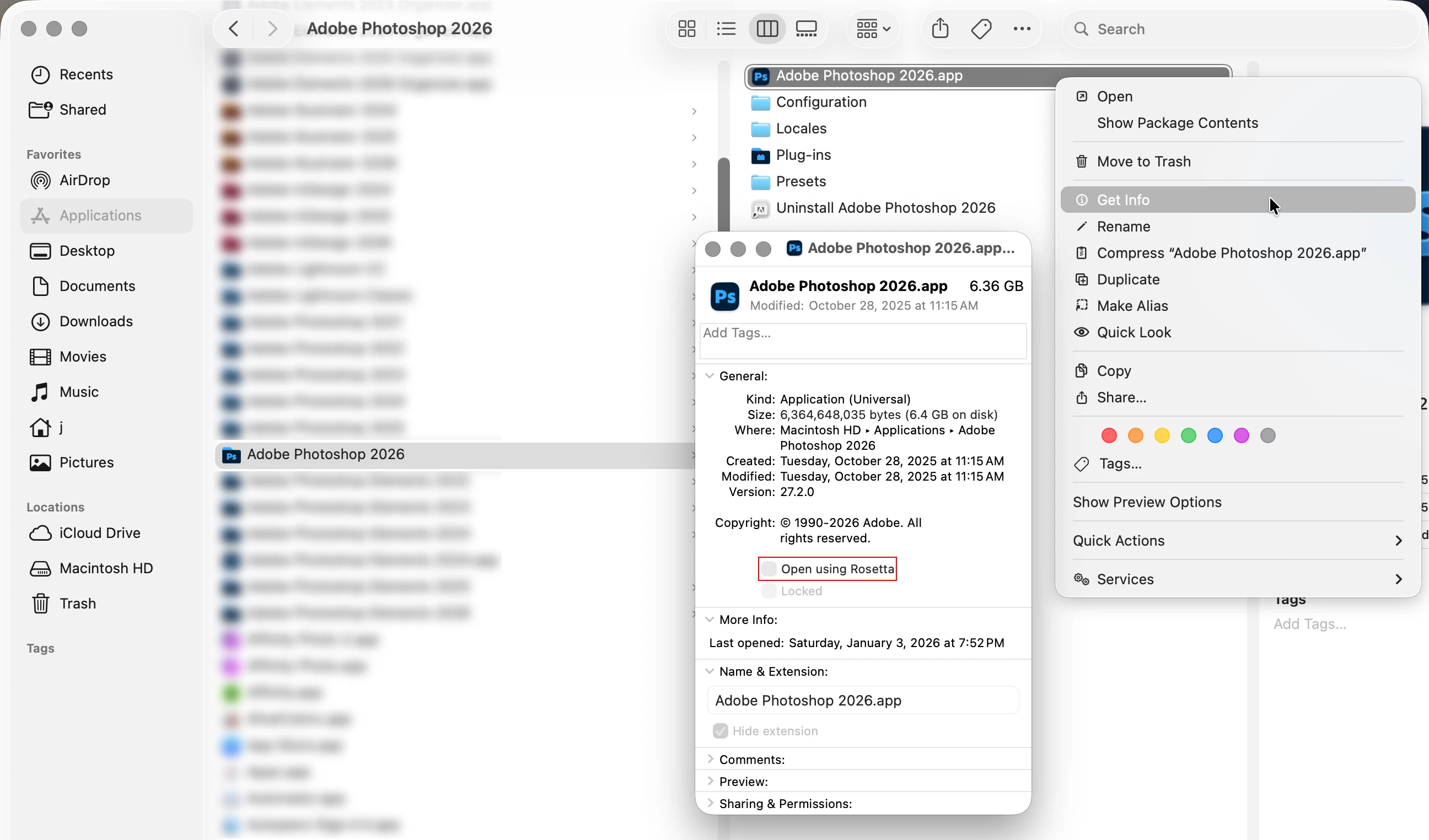Choose Compress "Adobe Photoshop 2026.app"

1238,253
